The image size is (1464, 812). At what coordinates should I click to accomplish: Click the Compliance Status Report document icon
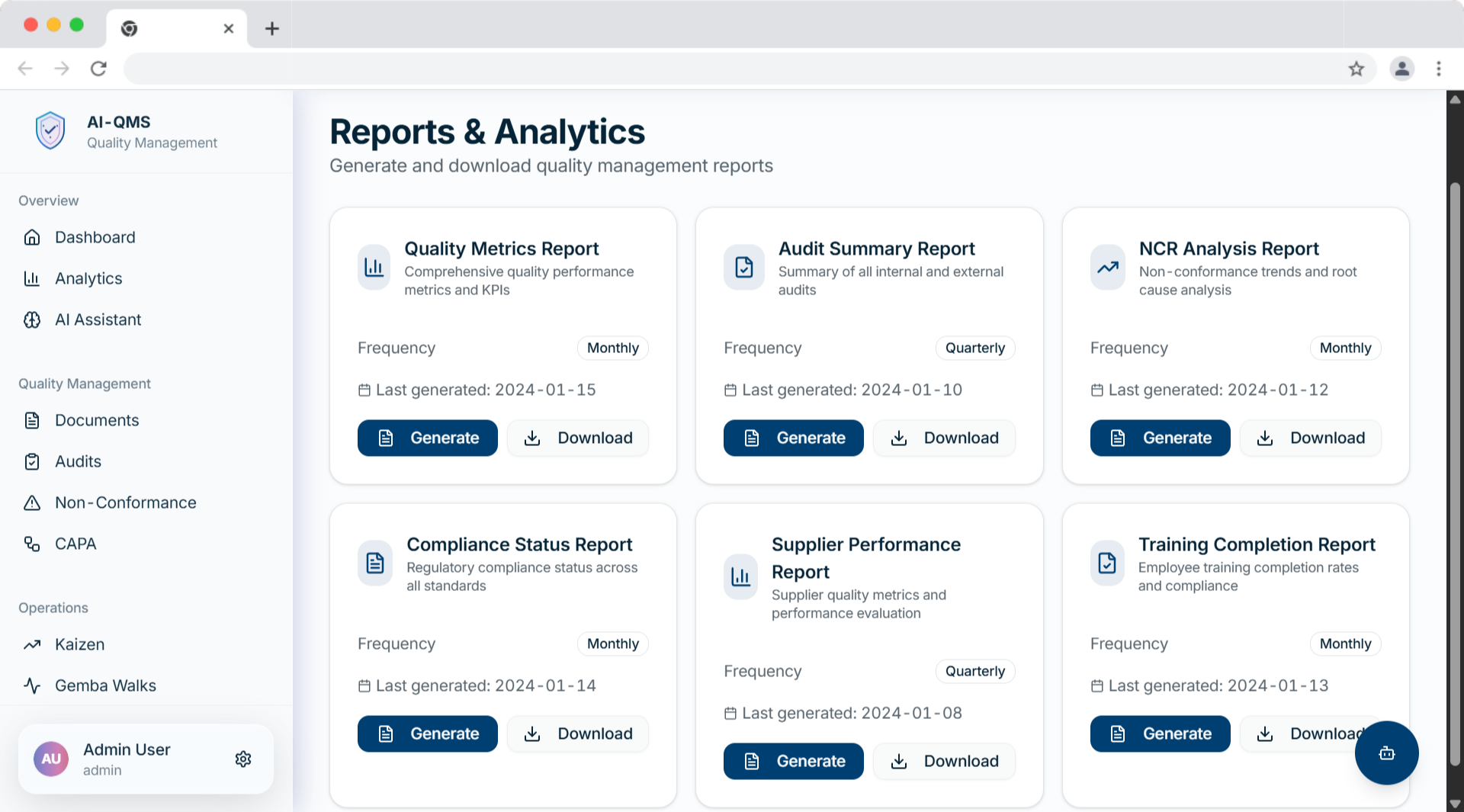pos(375,563)
